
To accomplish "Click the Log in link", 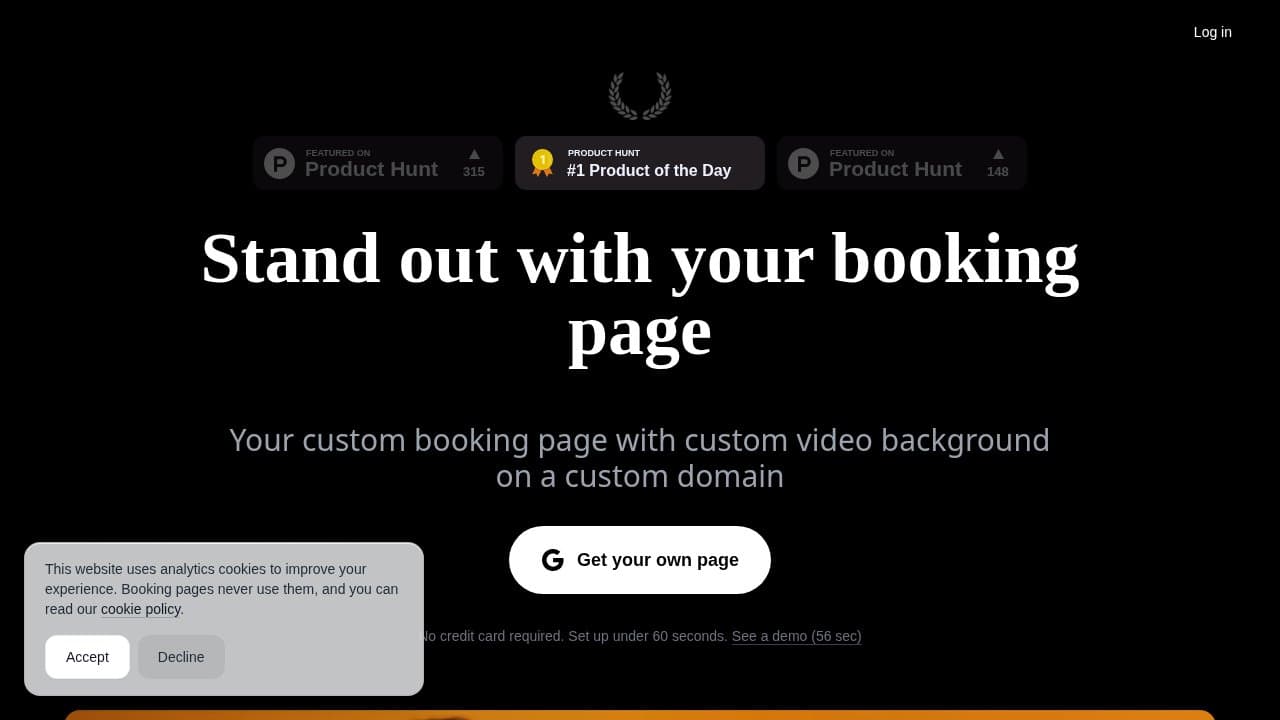I will [x=1212, y=32].
